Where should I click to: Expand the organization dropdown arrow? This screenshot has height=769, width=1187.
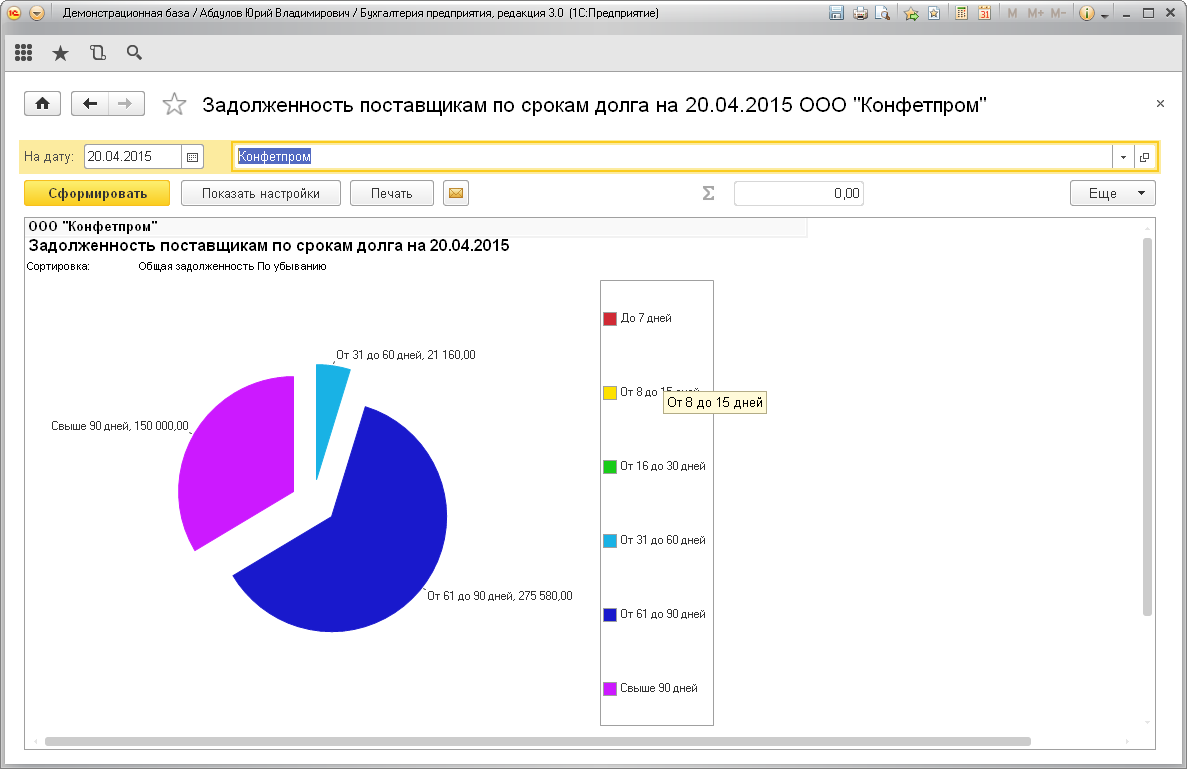click(x=1123, y=157)
